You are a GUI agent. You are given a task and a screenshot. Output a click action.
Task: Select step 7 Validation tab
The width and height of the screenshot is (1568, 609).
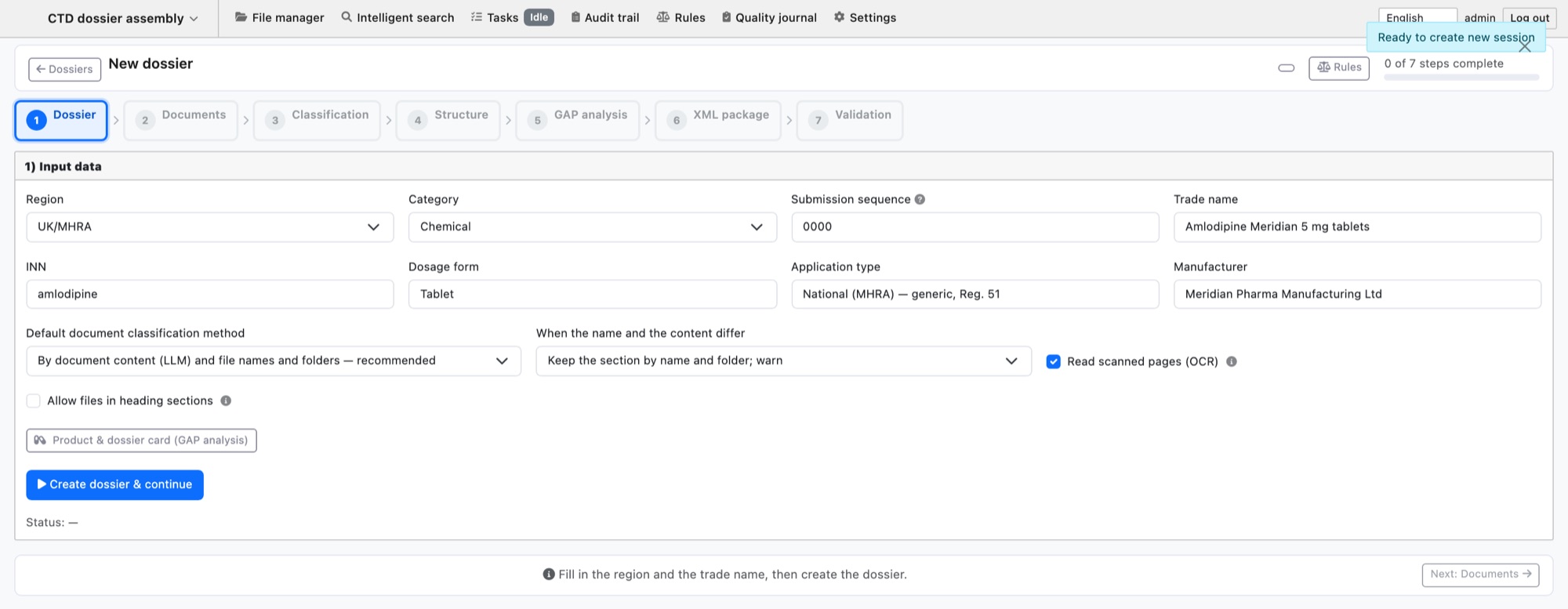pos(850,120)
